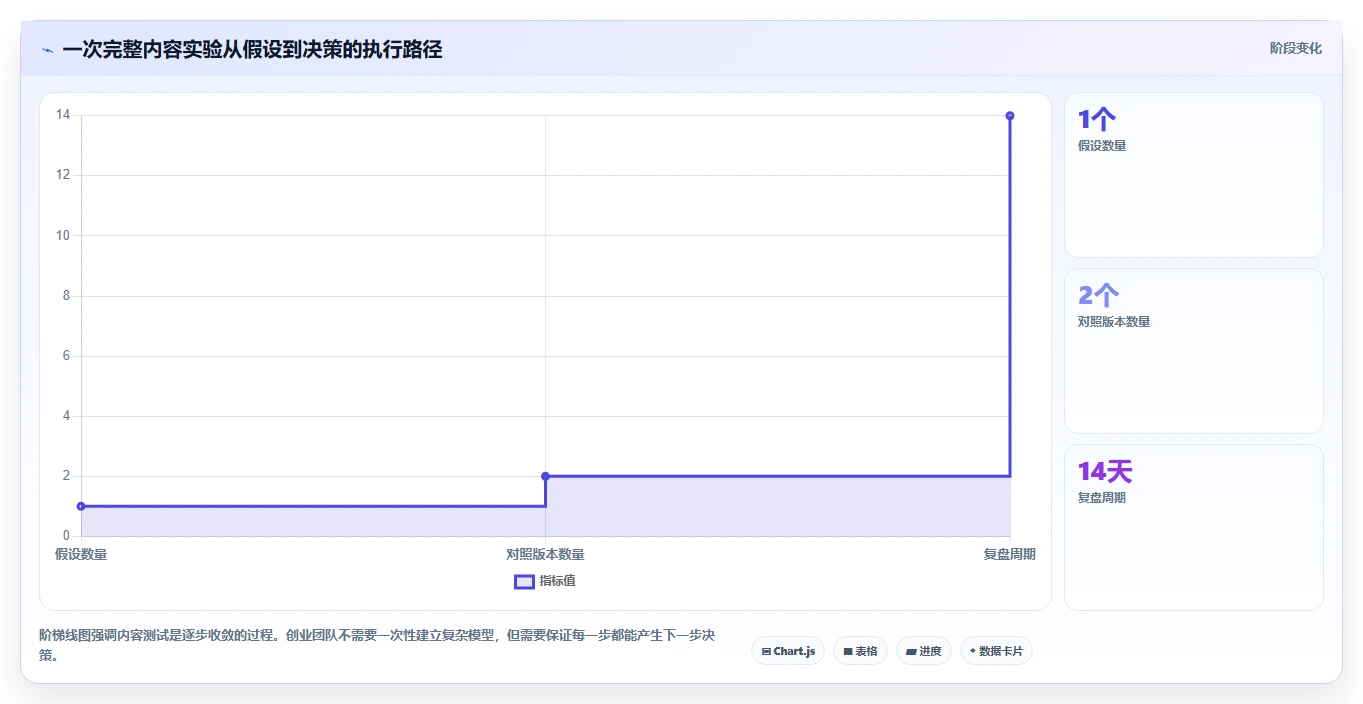Screen dimensions: 1363x704
Task: Click the 对照版本数量 caption in the second card
Action: 1114,322
